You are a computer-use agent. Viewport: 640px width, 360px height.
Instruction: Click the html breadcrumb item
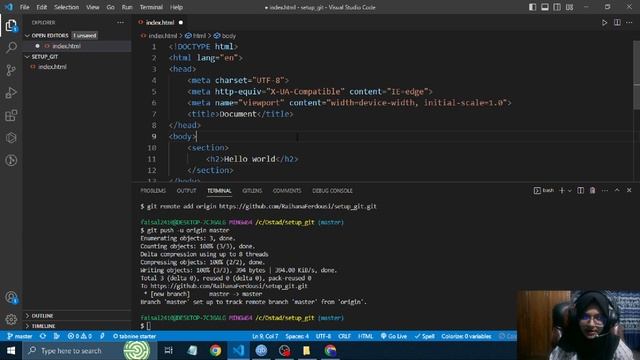(196, 36)
